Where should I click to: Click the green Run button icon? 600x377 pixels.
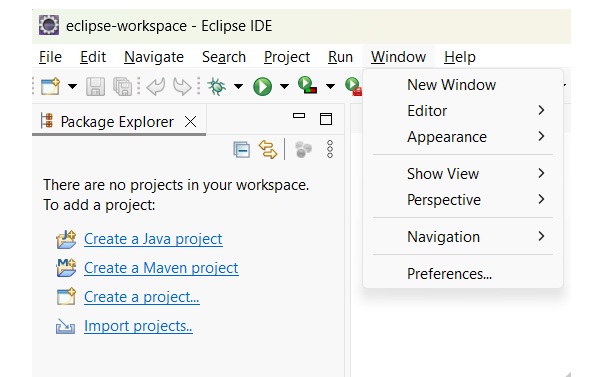(262, 86)
